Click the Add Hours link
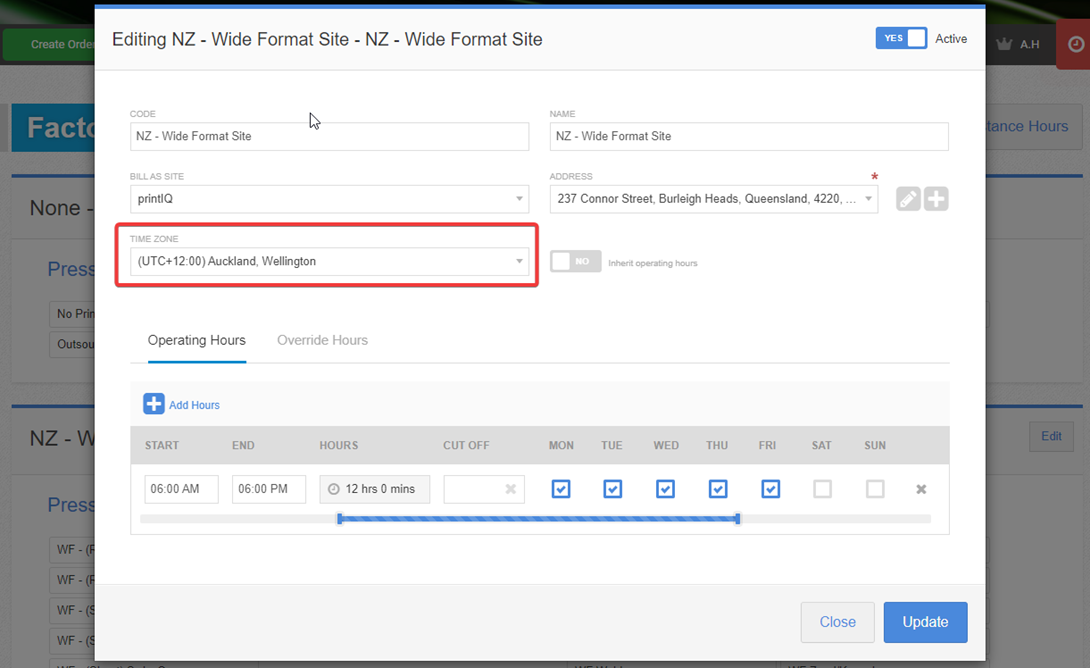1090x668 pixels. [195, 405]
